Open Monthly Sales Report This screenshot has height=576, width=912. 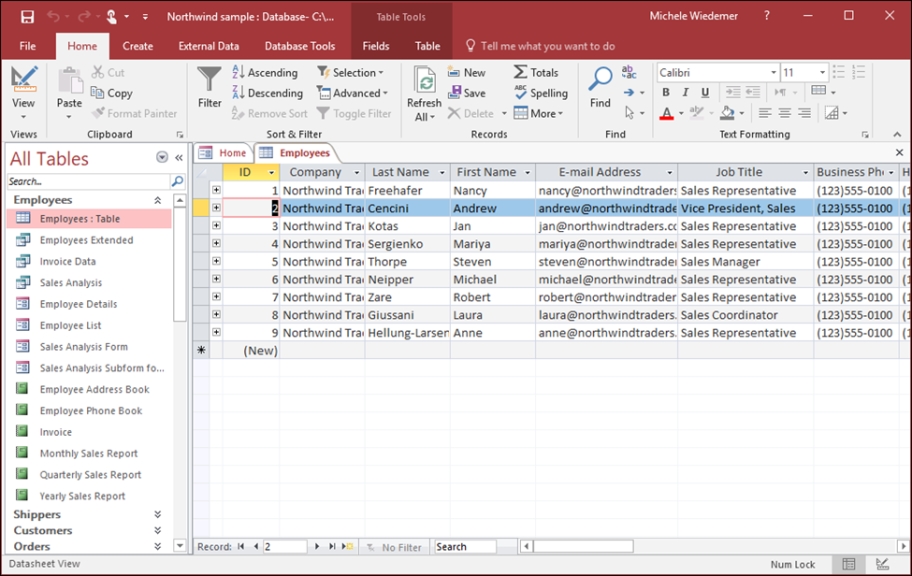click(88, 453)
